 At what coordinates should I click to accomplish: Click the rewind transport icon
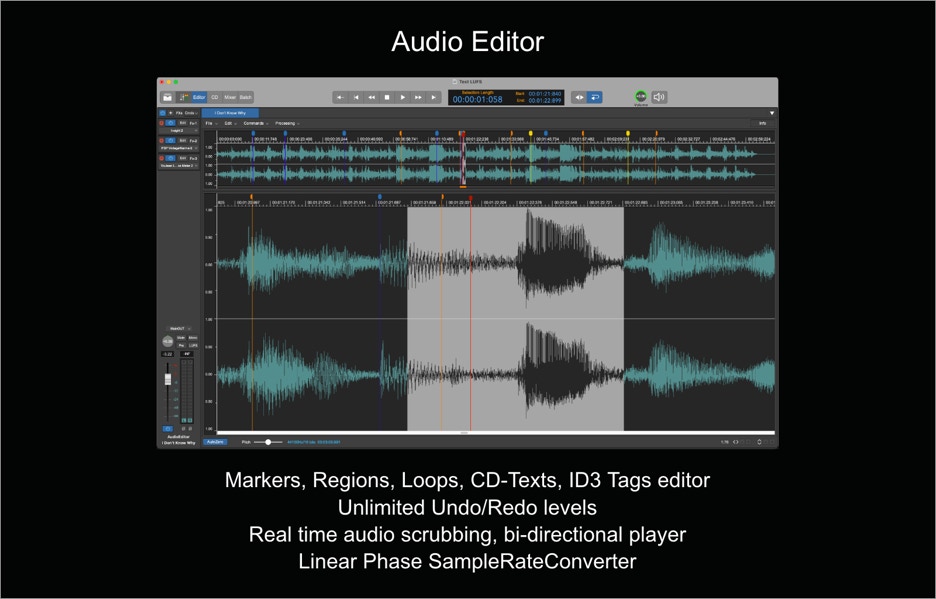[x=371, y=97]
